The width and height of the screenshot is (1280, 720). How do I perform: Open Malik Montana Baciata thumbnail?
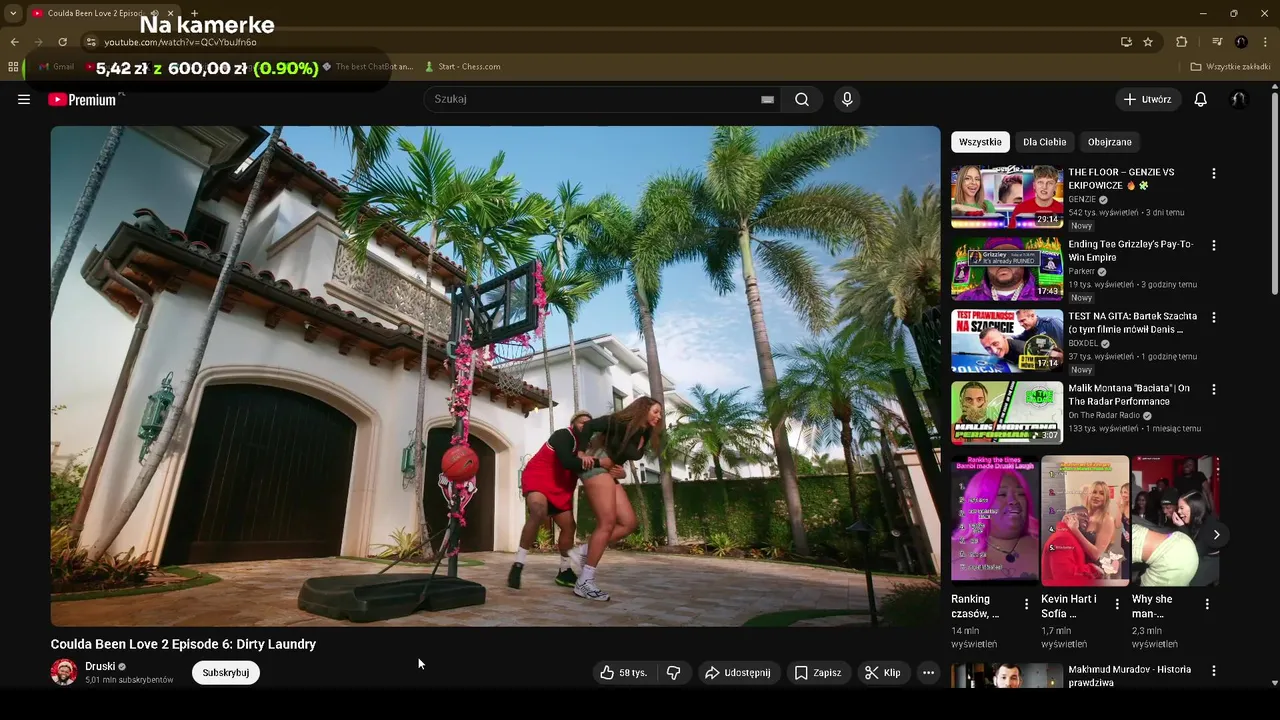[x=1007, y=413]
